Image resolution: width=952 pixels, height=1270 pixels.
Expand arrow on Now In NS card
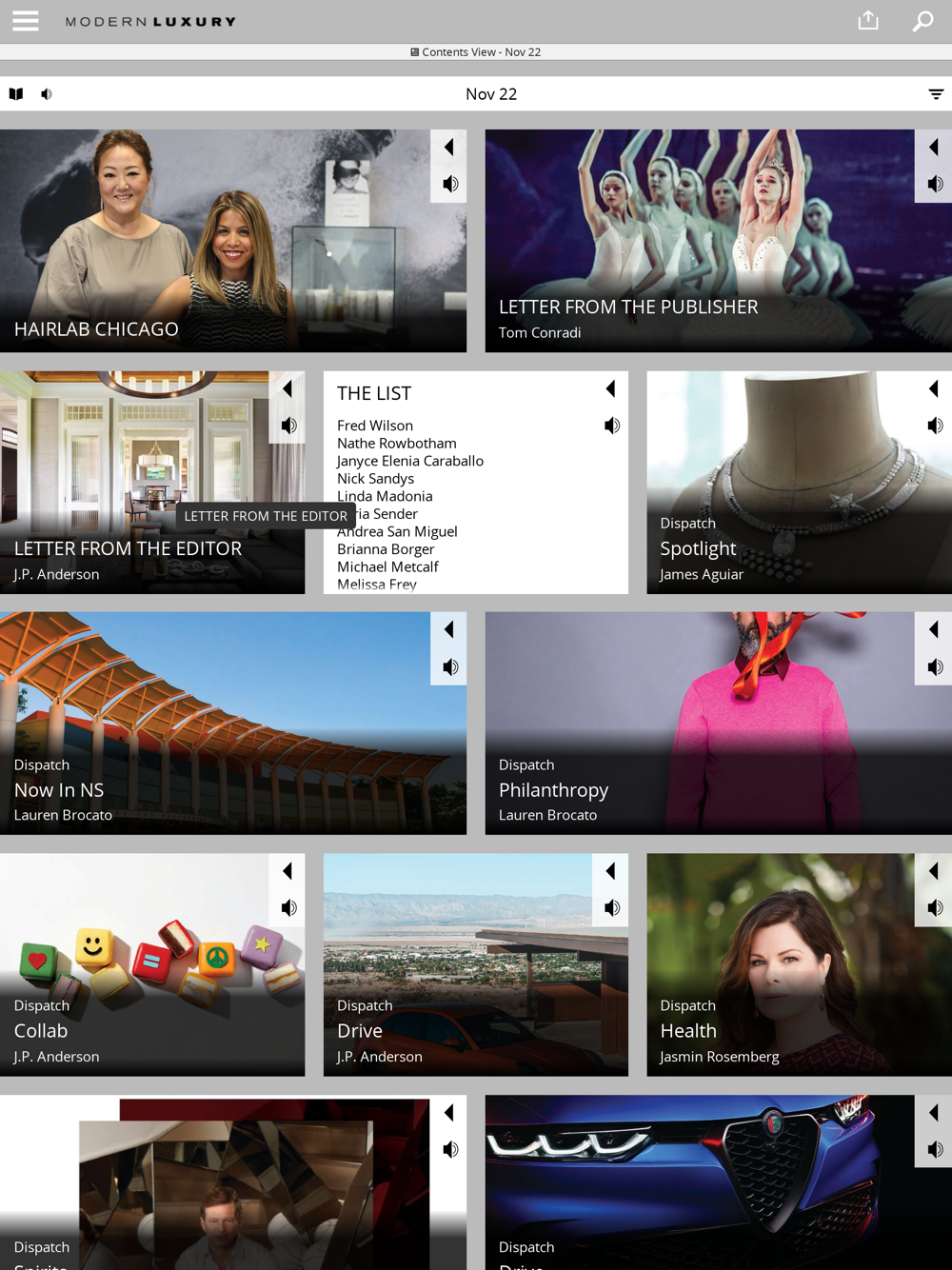pyautogui.click(x=448, y=629)
